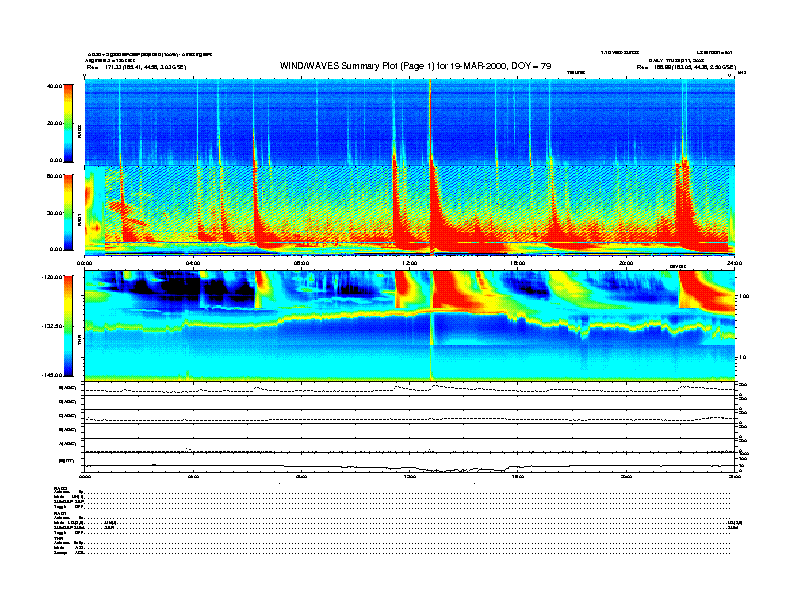Click the 24:00 tick label below RAD1 panel
Image resolution: width=792 pixels, height=612 pixels.
coord(734,263)
